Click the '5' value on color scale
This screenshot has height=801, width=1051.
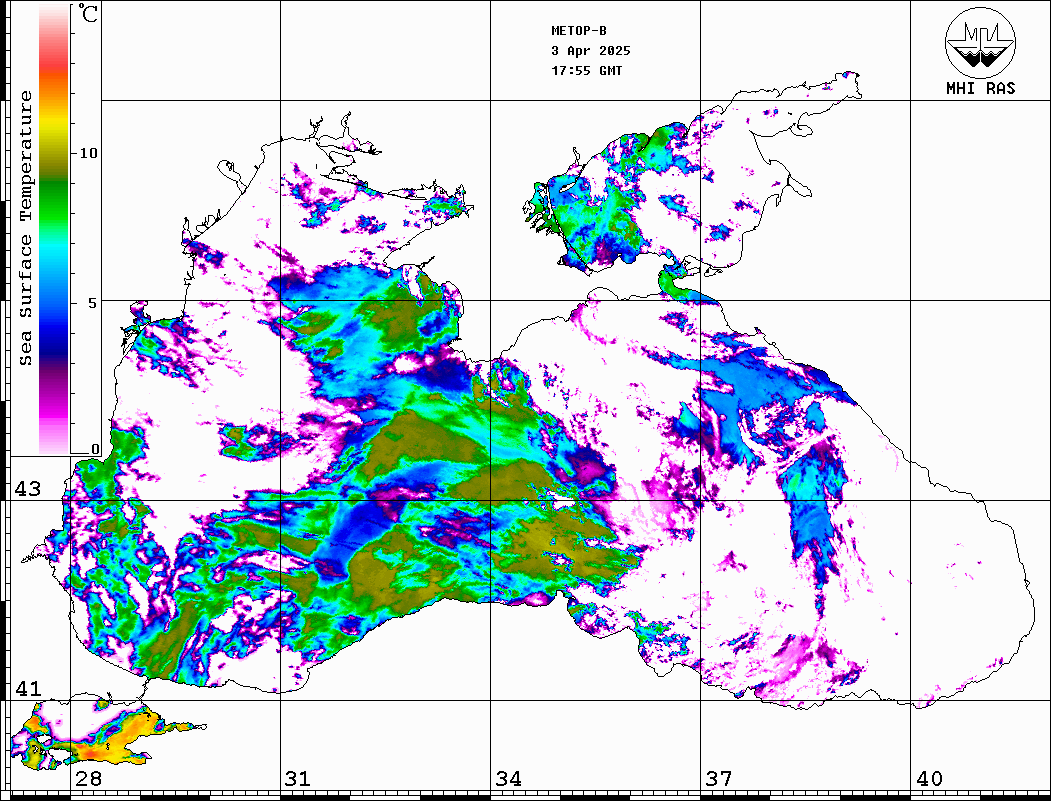(93, 303)
